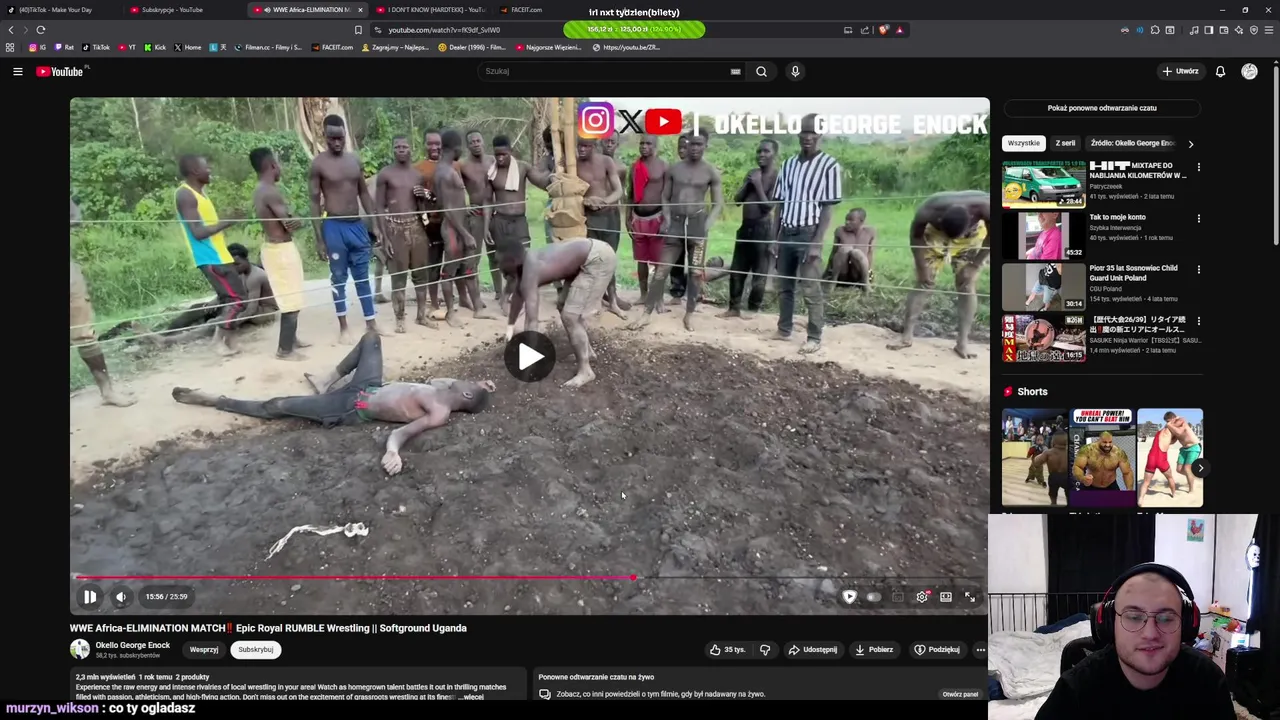Open player settings gear
The height and width of the screenshot is (720, 1280).
922,597
